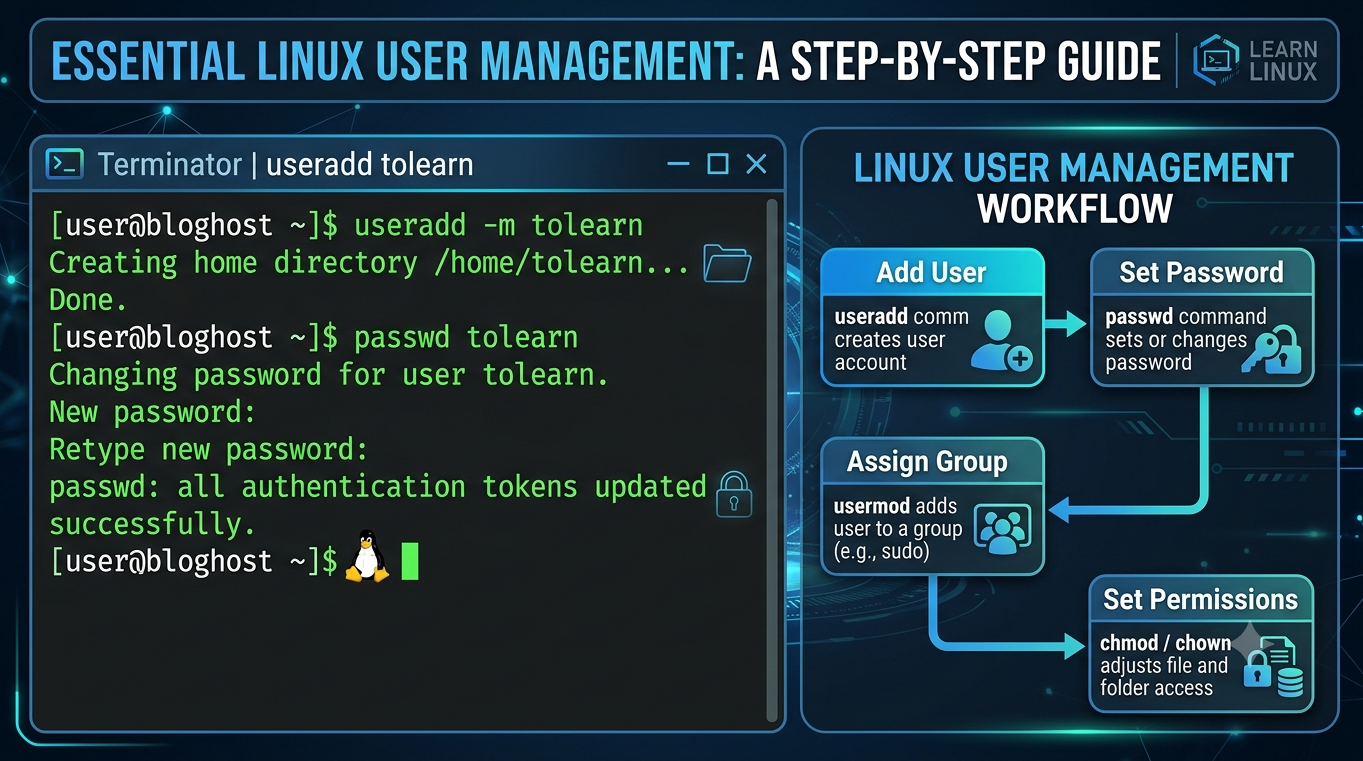Click the terminal's vertical scrollbar
Viewport: 1363px width, 761px height.
tap(771, 459)
